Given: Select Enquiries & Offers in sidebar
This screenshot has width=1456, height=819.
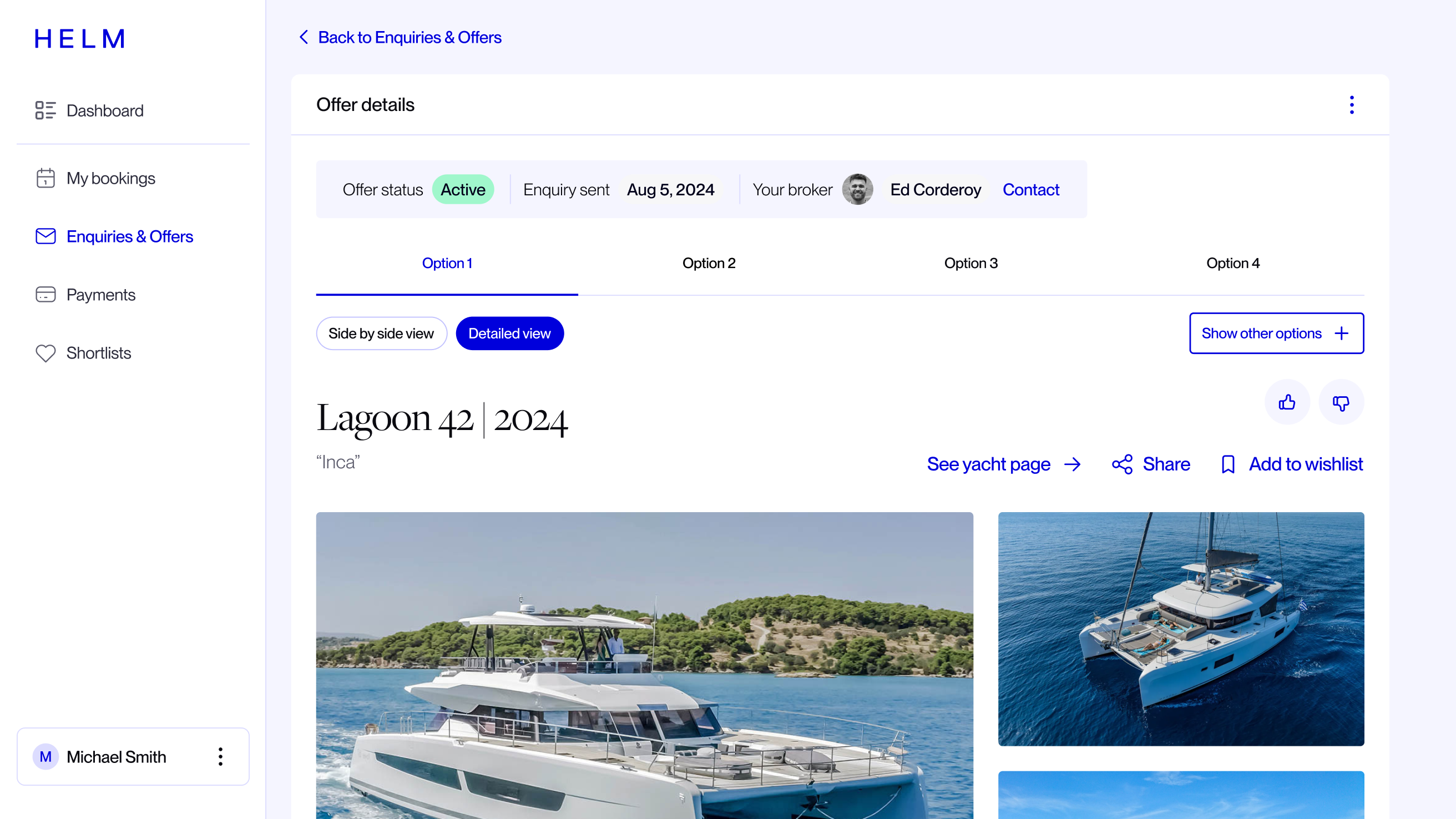Looking at the screenshot, I should pos(129,236).
